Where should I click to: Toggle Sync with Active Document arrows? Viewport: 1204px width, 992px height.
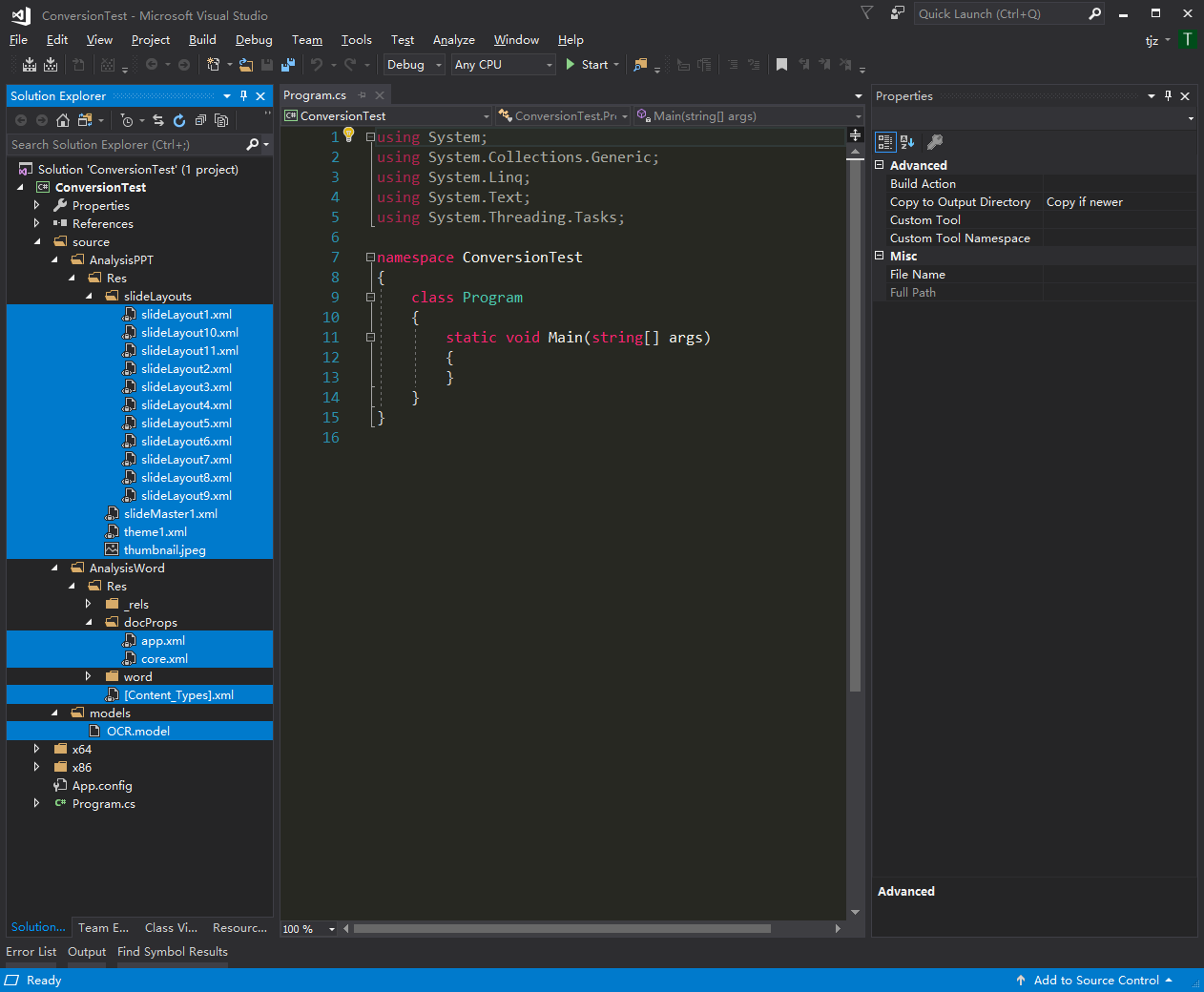click(157, 120)
